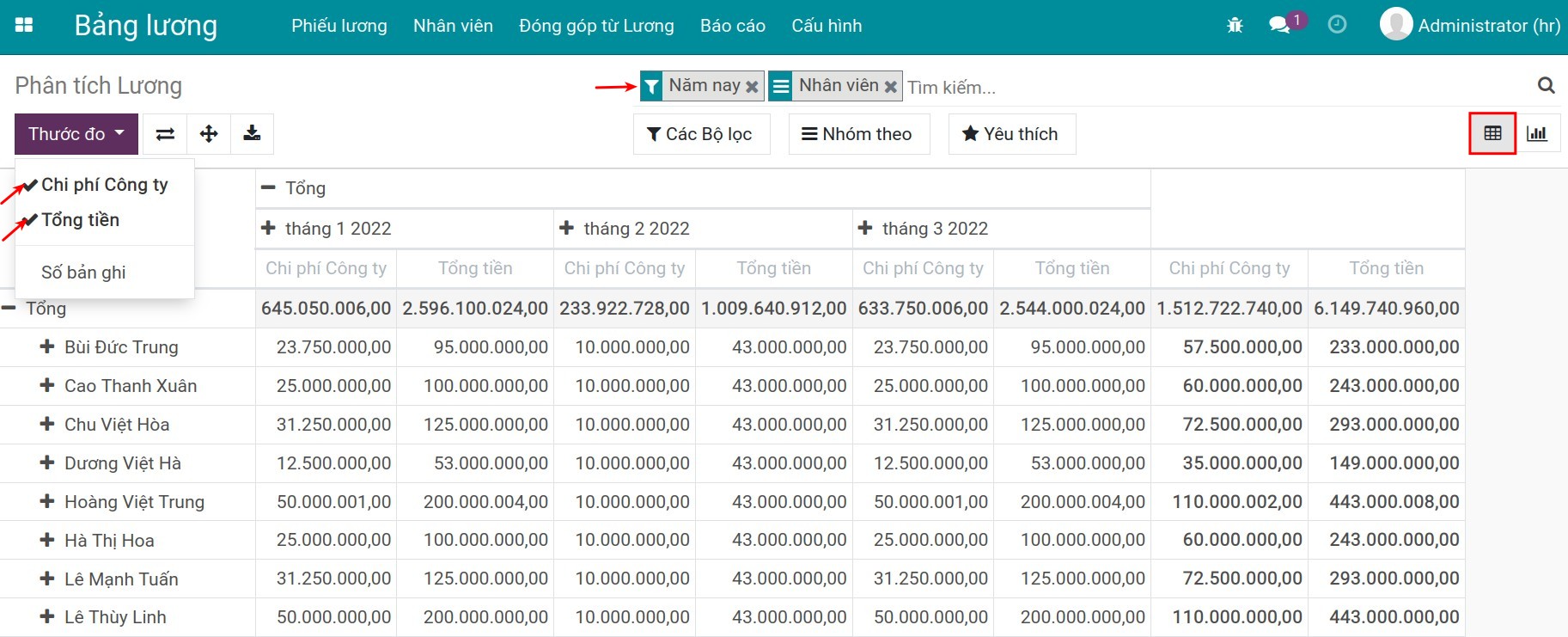Screen dimensions: 1568x637
Task: Open the apps grid menu icon
Action: (x=24, y=26)
